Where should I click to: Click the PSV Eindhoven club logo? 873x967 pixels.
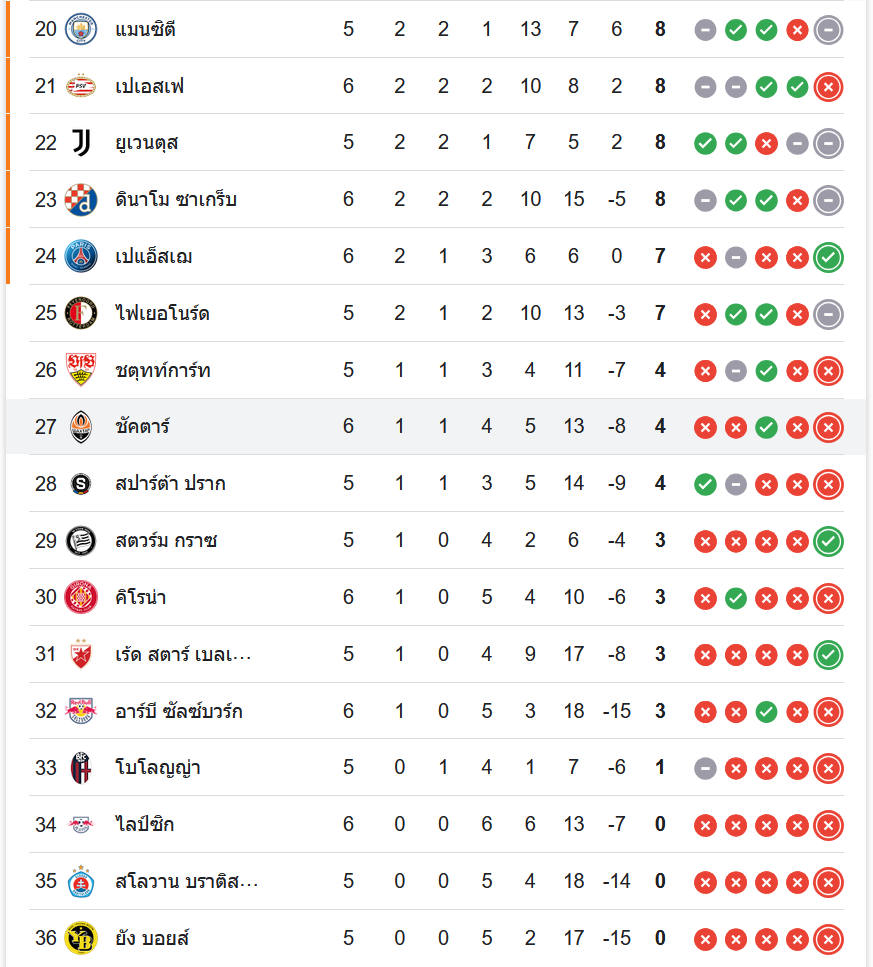[81, 86]
